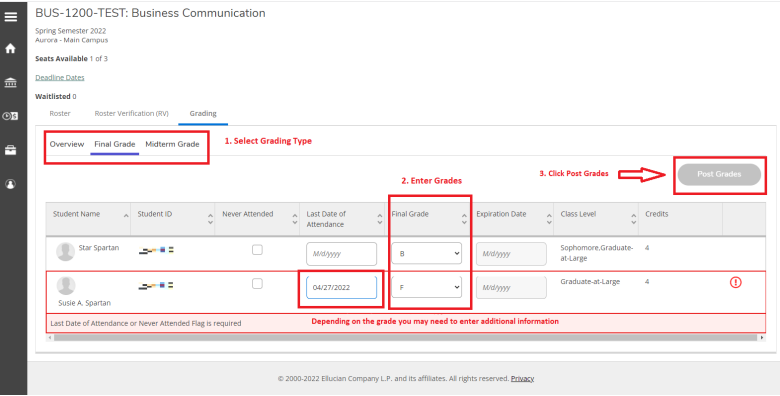
Task: Click the Graduate-at-Large text in Susie's row
Action: coord(590,282)
